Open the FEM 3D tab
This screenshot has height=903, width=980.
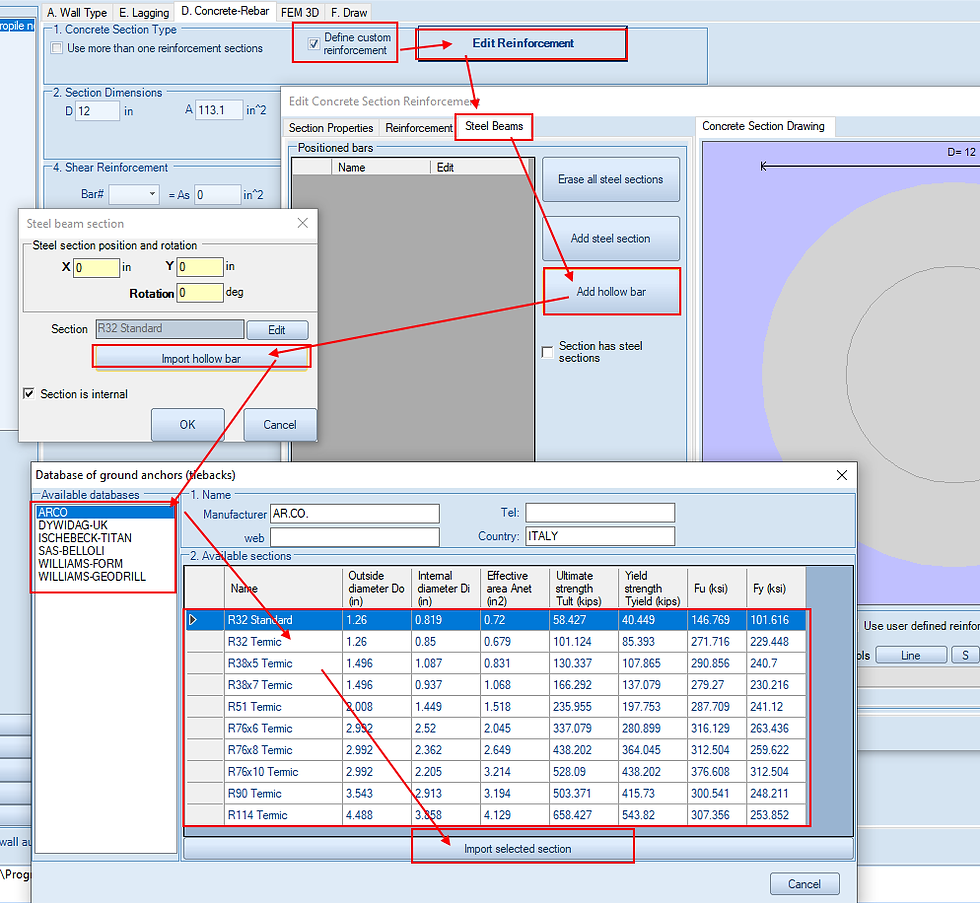tap(300, 12)
